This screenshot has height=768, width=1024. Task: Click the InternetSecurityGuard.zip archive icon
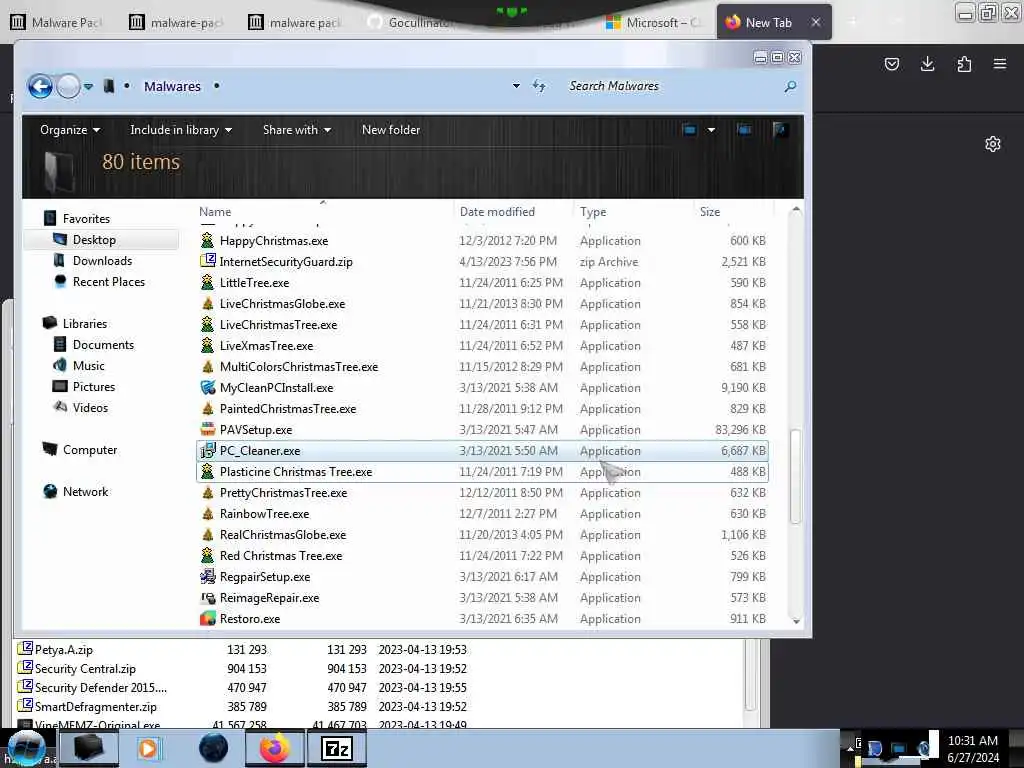click(208, 261)
